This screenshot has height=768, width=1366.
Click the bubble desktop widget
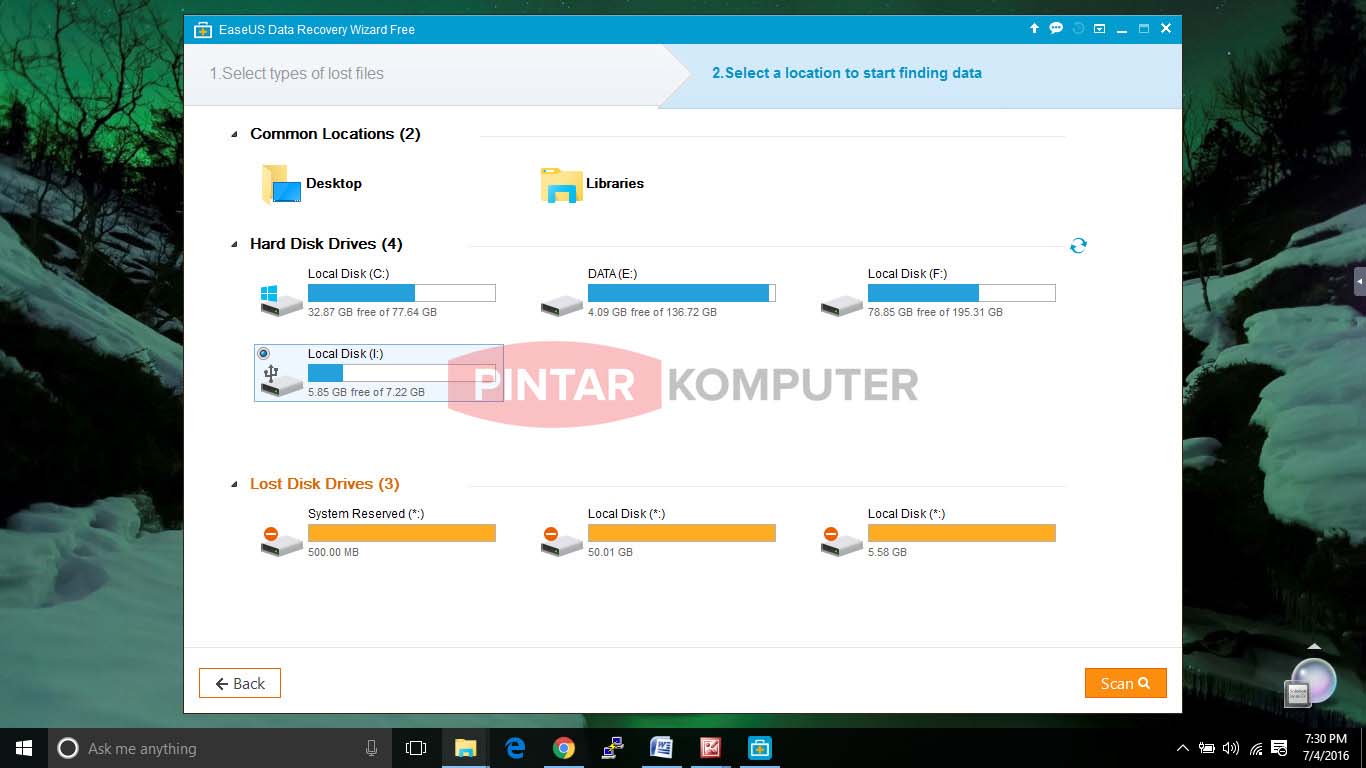click(1313, 680)
